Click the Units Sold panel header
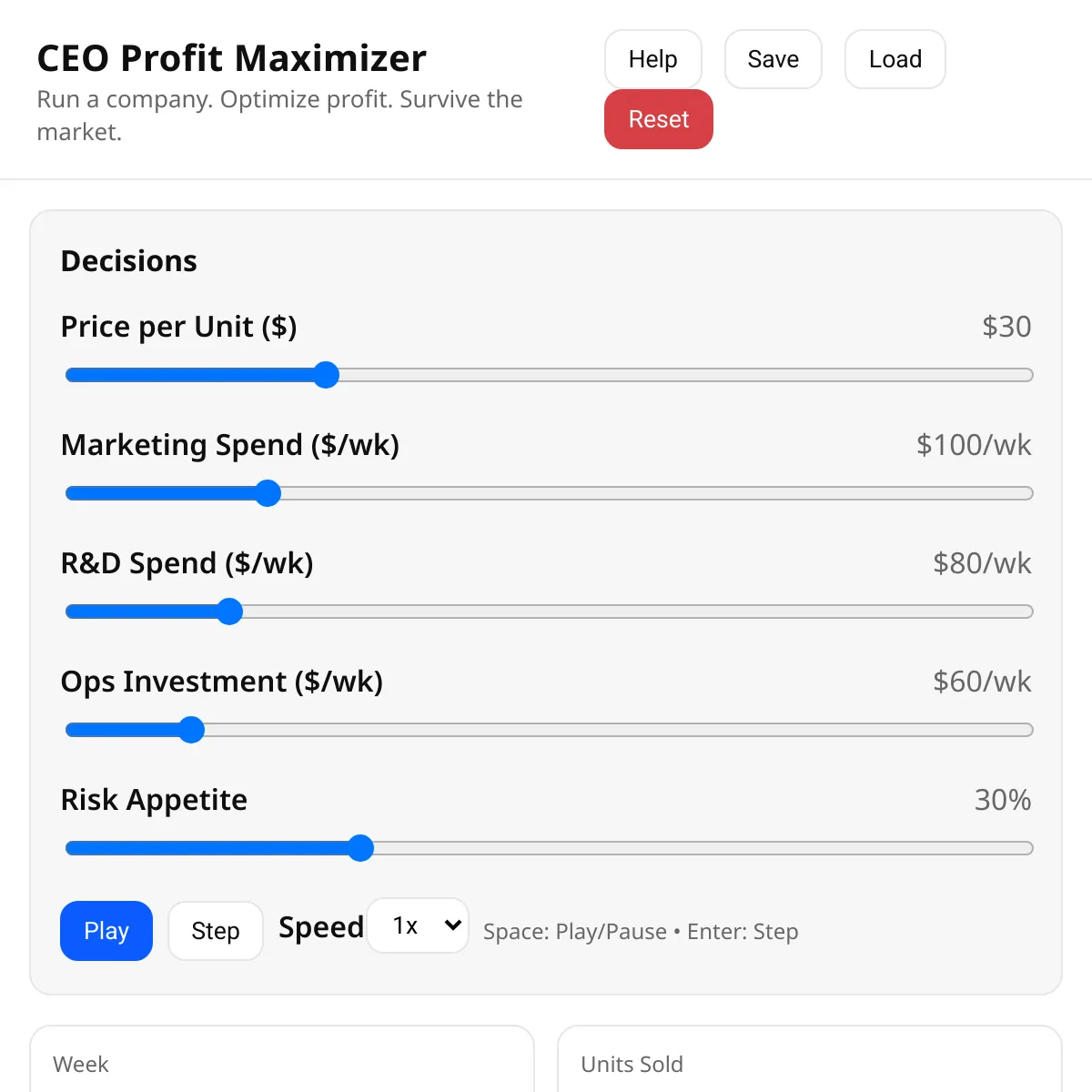This screenshot has height=1092, width=1092. 631,1064
